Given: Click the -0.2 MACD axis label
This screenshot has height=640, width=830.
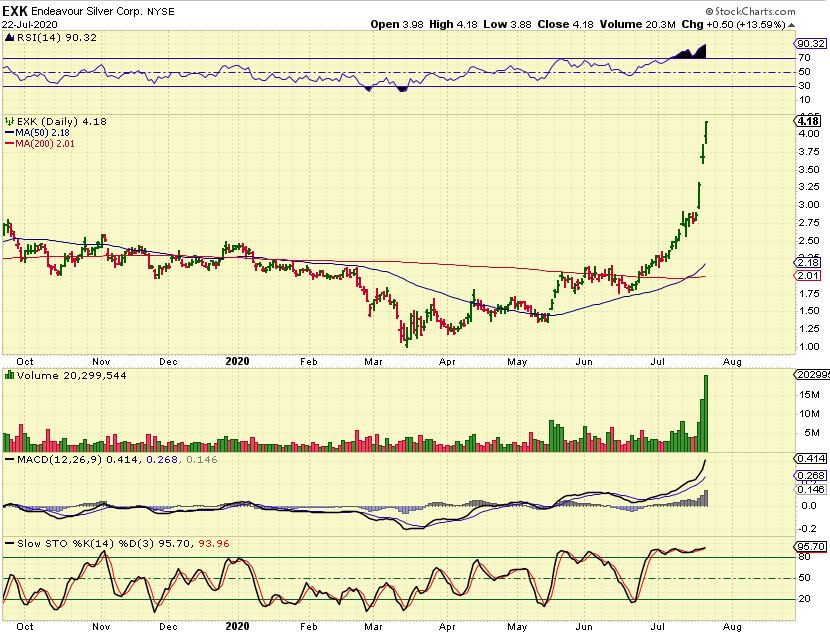Looking at the screenshot, I should pos(808,529).
